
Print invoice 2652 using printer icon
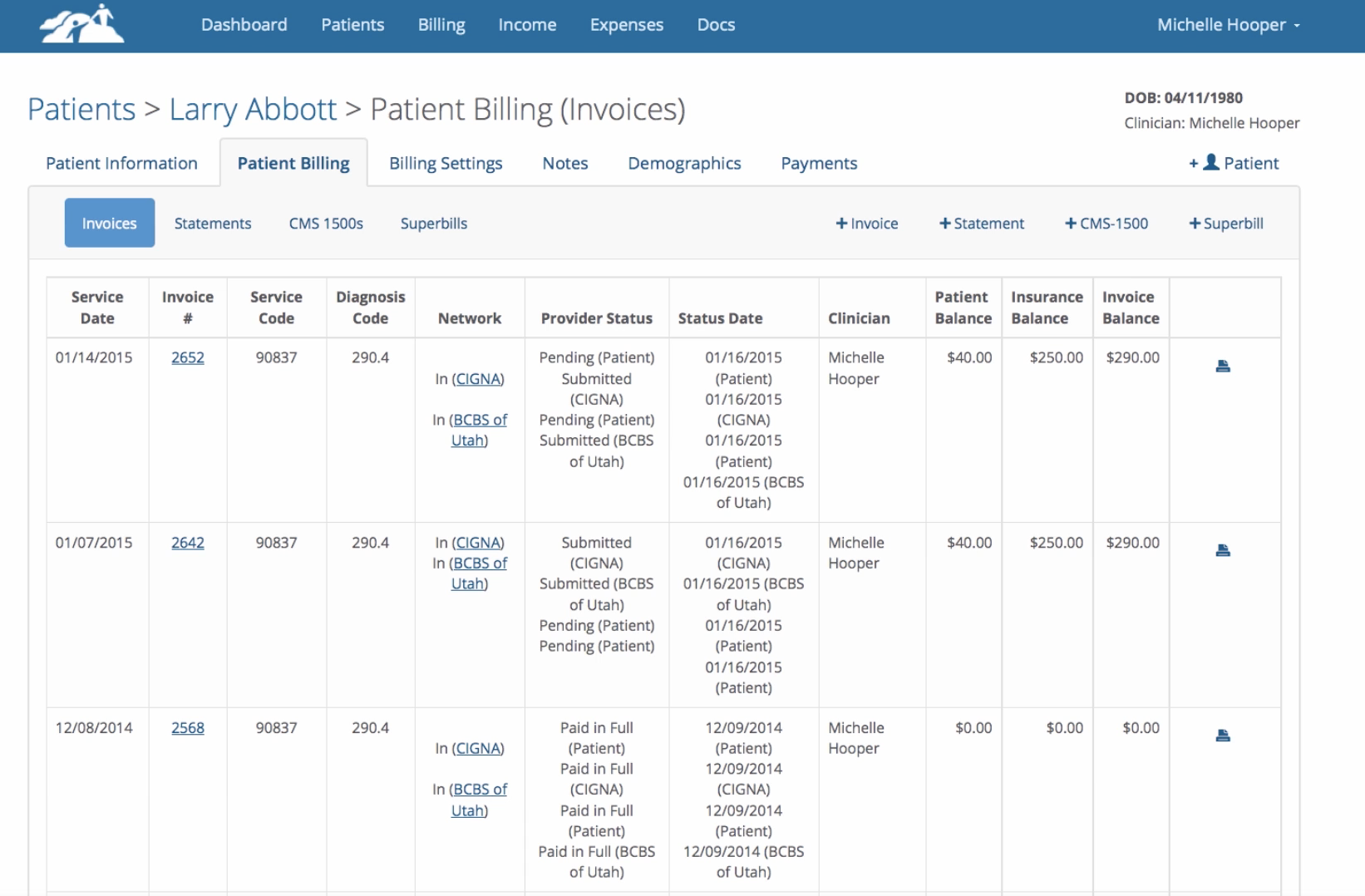click(x=1223, y=366)
